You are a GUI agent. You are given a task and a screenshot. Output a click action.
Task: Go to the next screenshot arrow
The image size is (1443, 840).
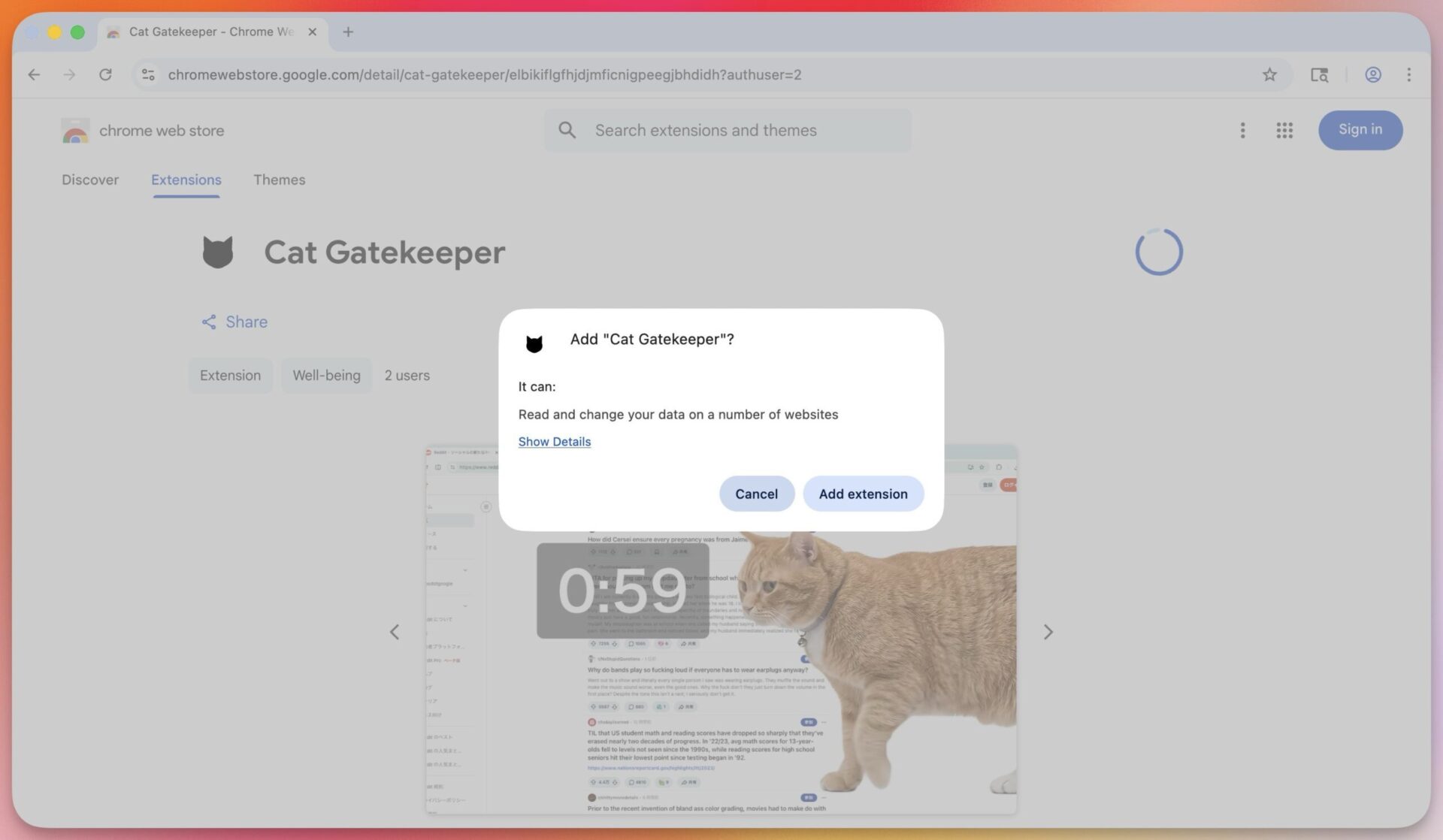coord(1048,632)
